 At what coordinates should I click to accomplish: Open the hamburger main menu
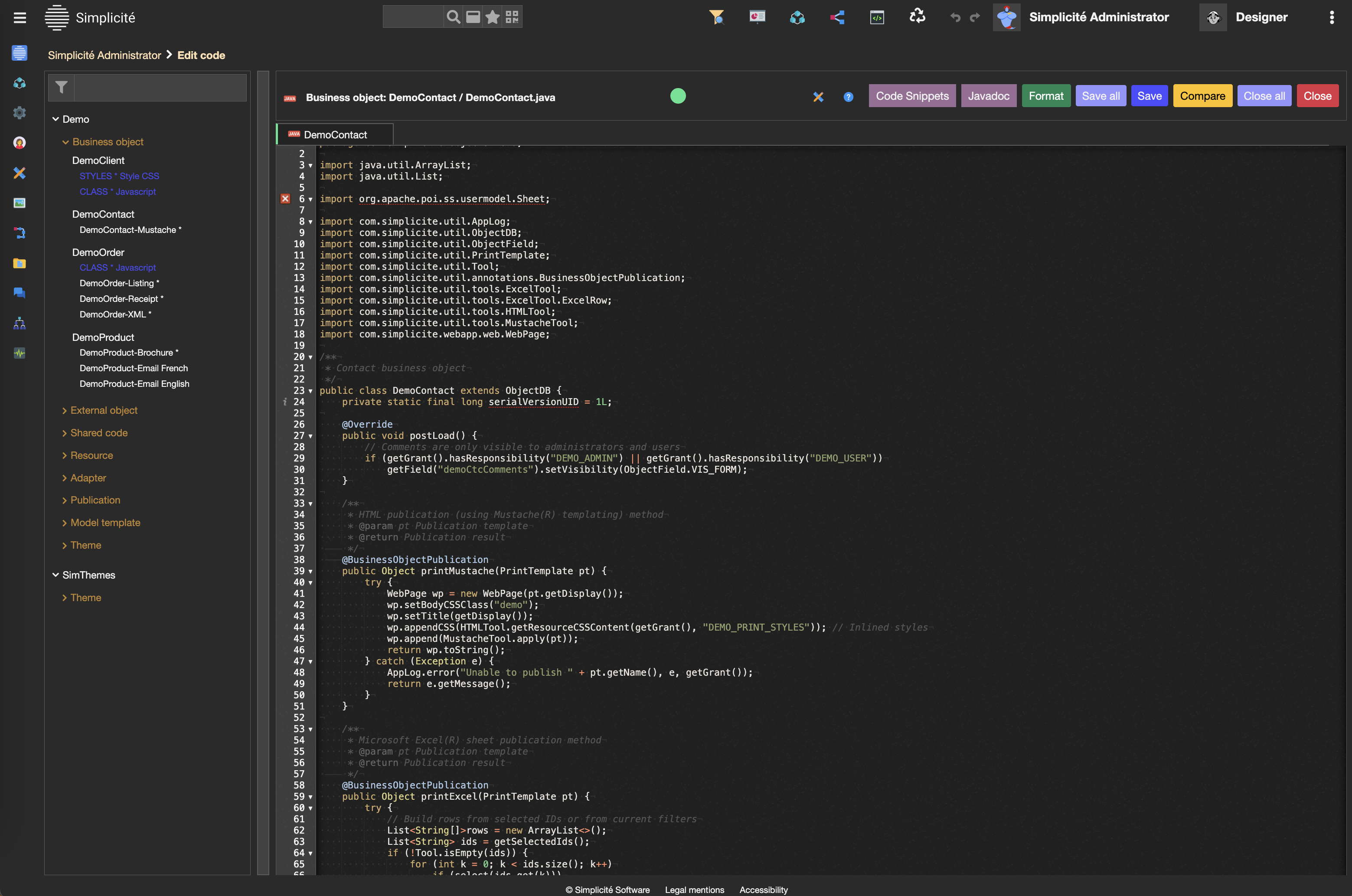coord(20,18)
